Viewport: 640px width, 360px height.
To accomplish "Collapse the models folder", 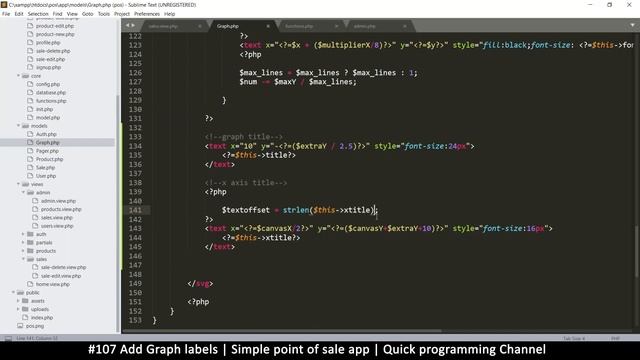I will [18, 126].
